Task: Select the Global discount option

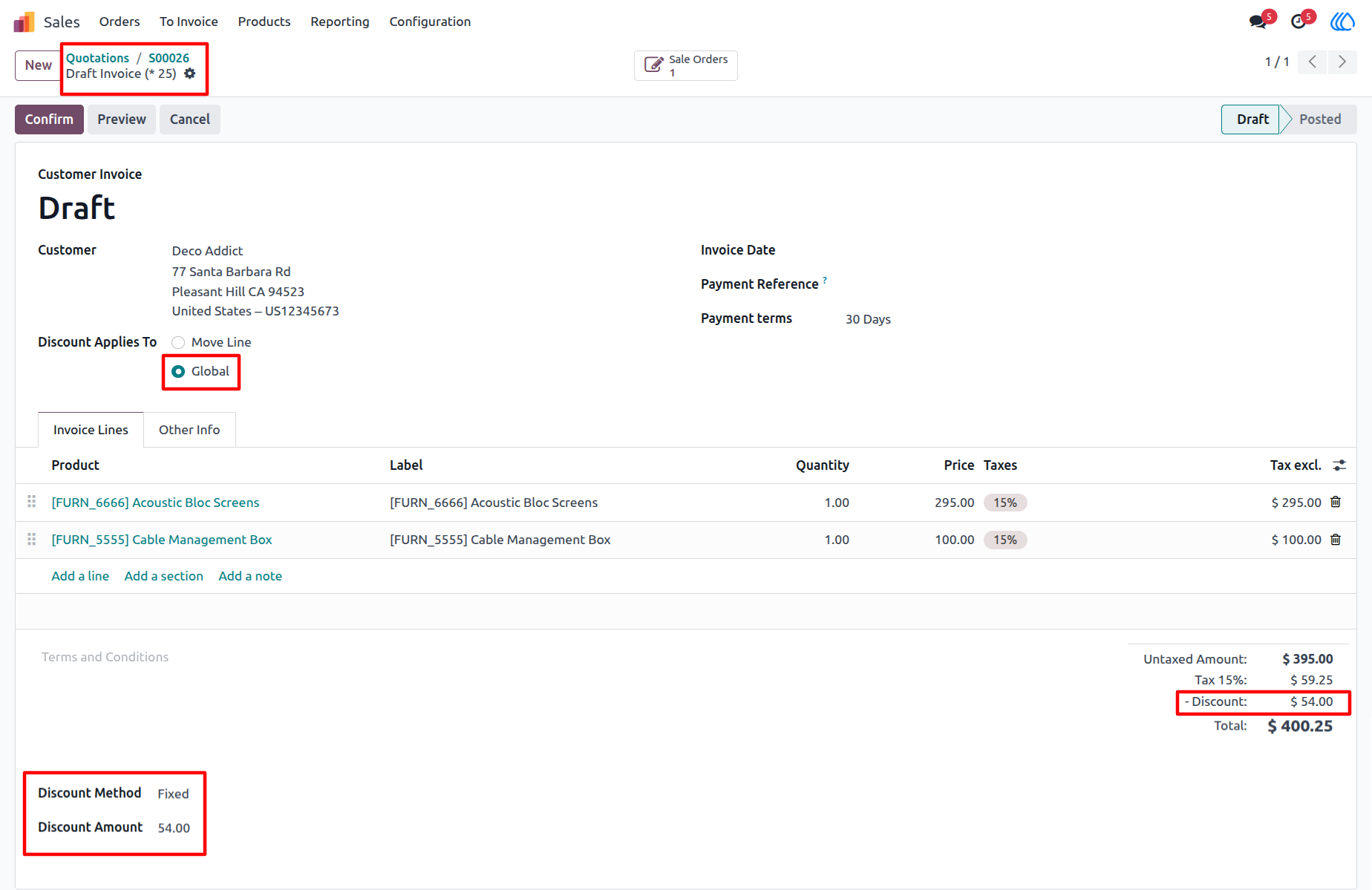Action: tap(178, 371)
